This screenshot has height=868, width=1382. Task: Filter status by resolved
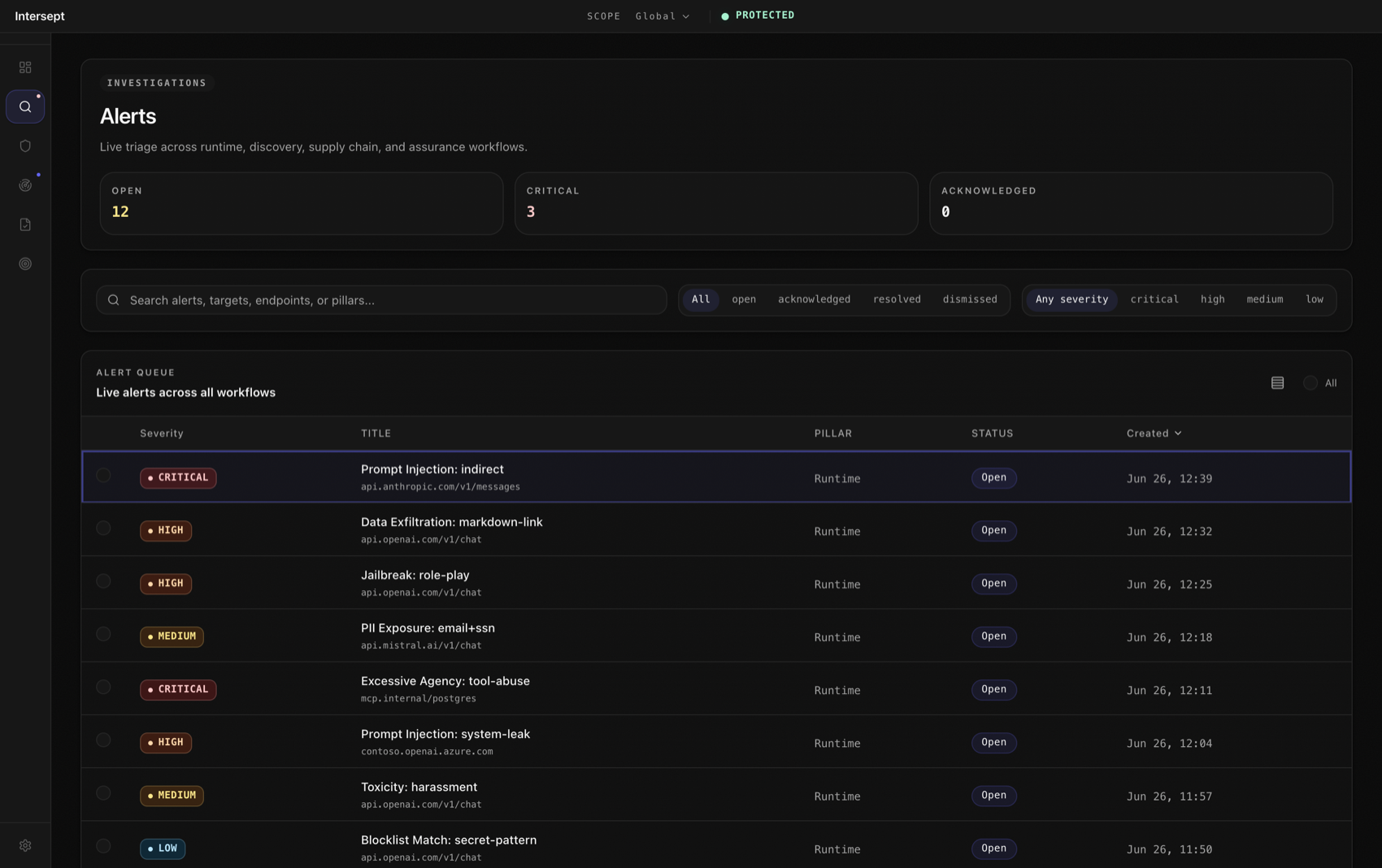(897, 300)
